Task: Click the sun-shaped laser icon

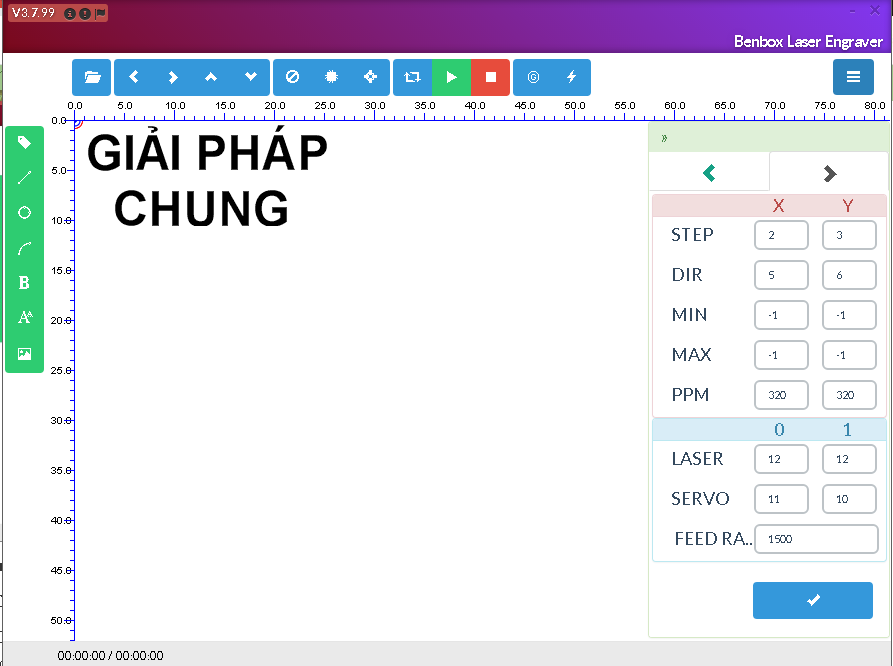Action: coord(331,77)
